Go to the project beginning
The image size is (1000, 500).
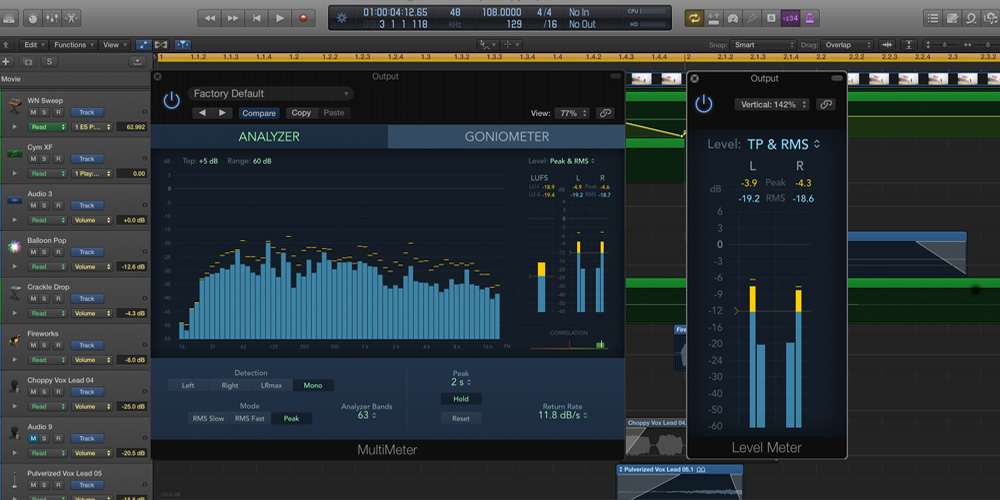(x=256, y=18)
